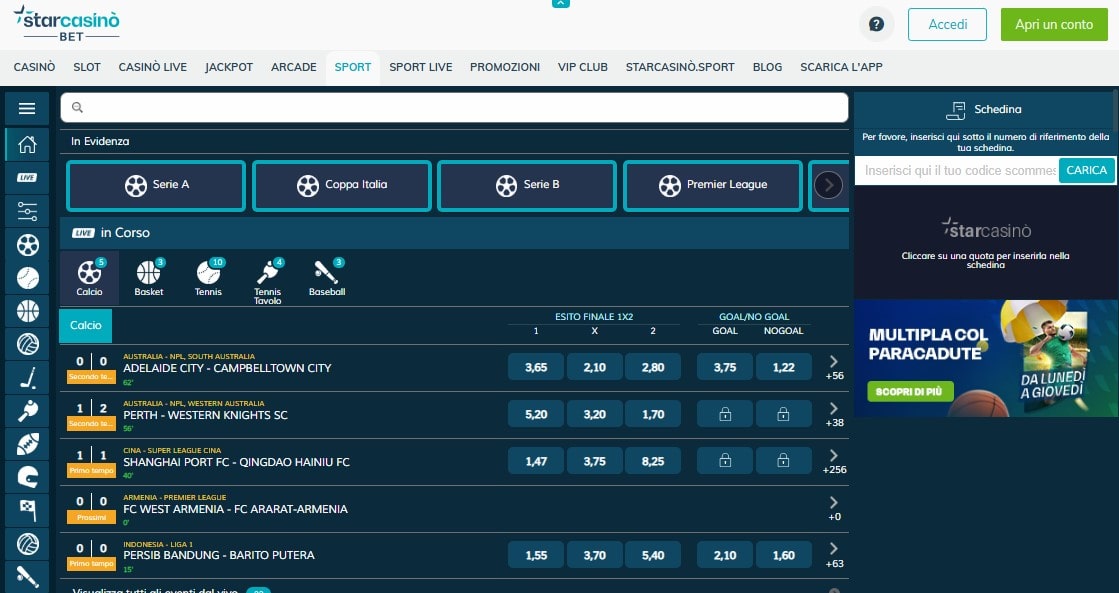Open the Coppa Italia featured league
The image size is (1119, 593).
click(342, 186)
